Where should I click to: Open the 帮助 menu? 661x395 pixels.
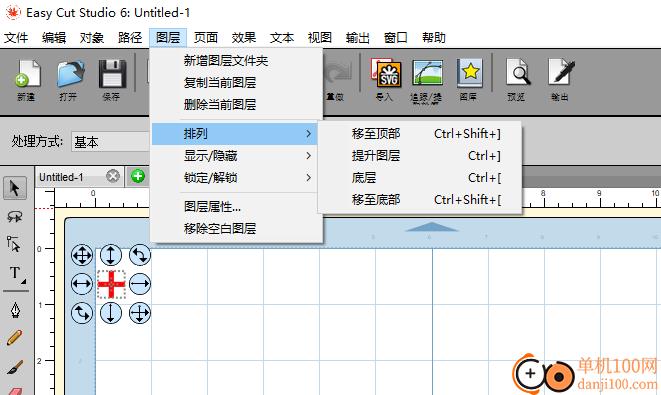pyautogui.click(x=434, y=38)
